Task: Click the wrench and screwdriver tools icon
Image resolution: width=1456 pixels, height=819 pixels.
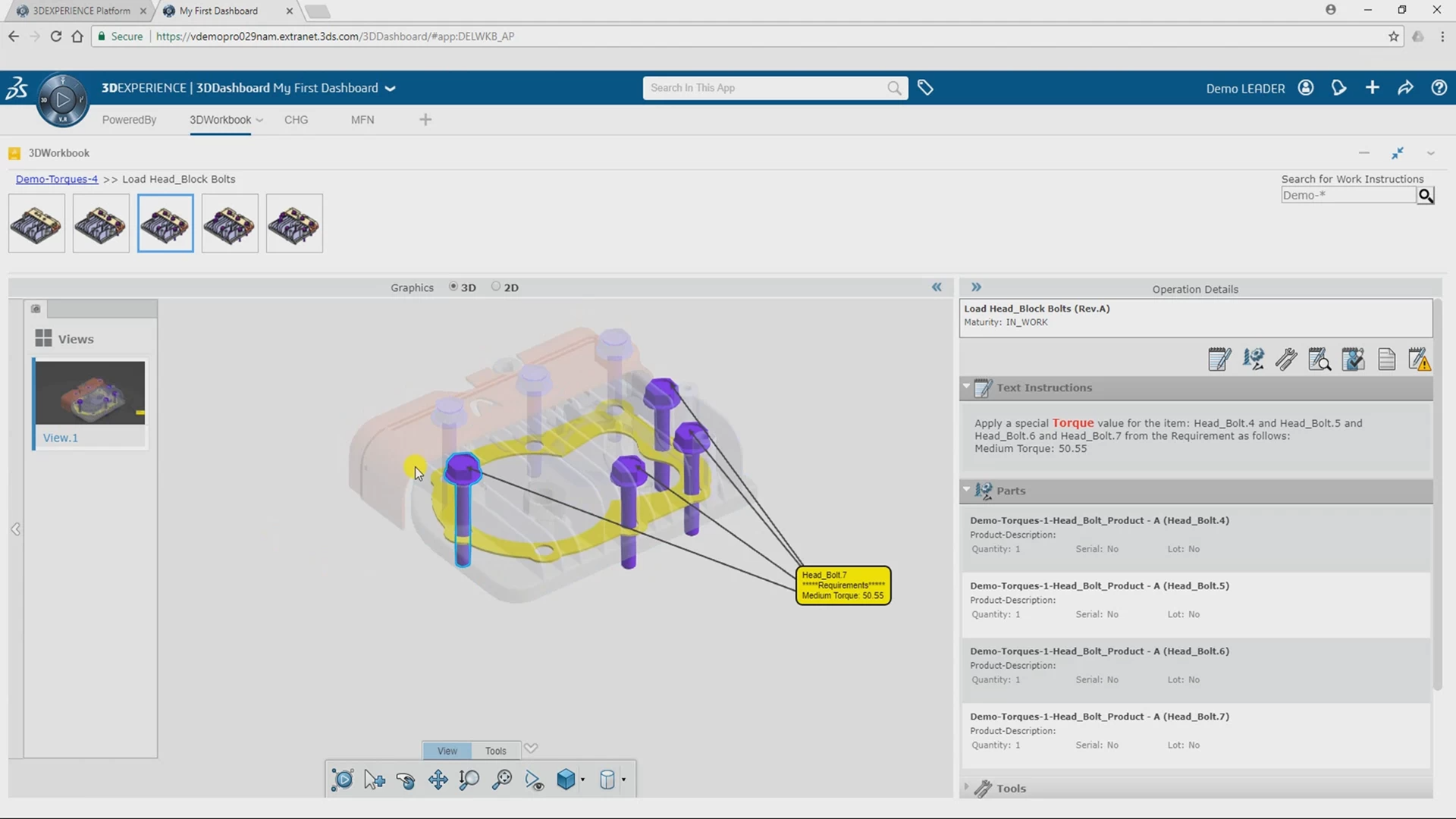Action: [1286, 359]
